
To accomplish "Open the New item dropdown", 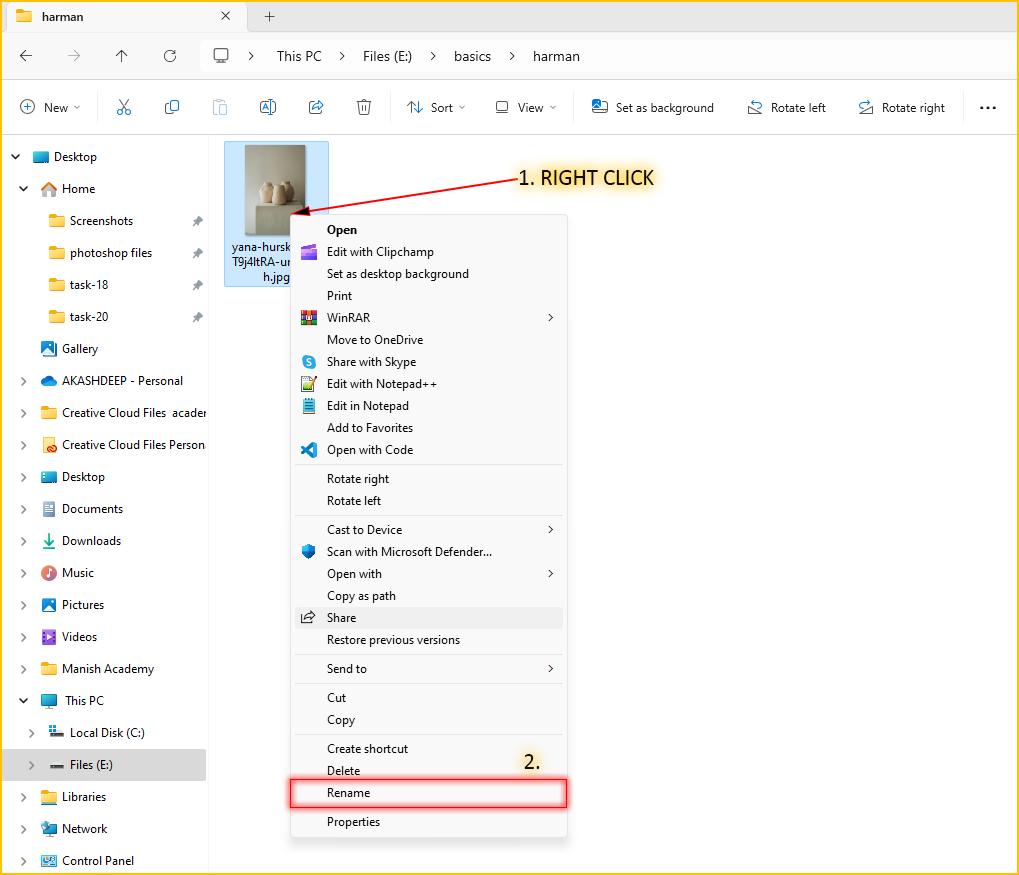I will 50,108.
